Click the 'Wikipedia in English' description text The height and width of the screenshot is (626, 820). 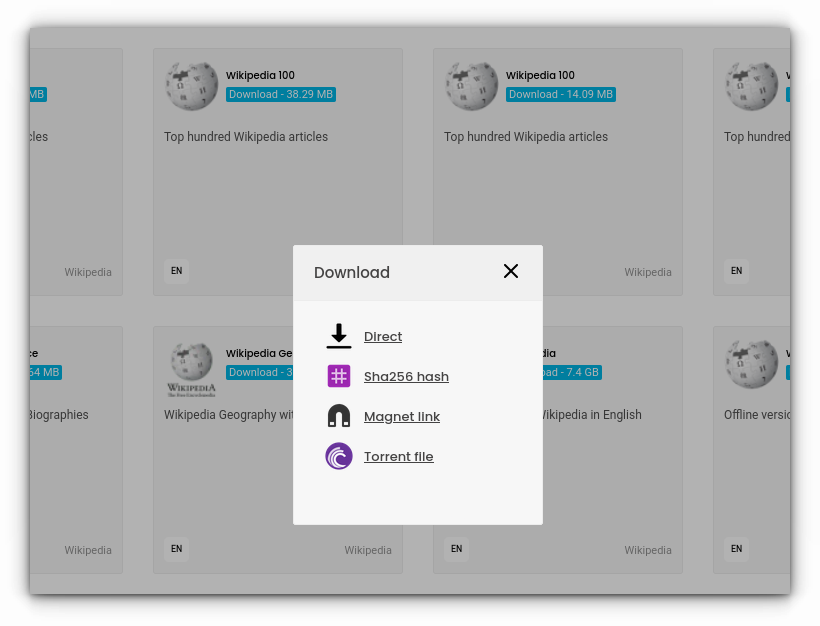pyautogui.click(x=592, y=415)
